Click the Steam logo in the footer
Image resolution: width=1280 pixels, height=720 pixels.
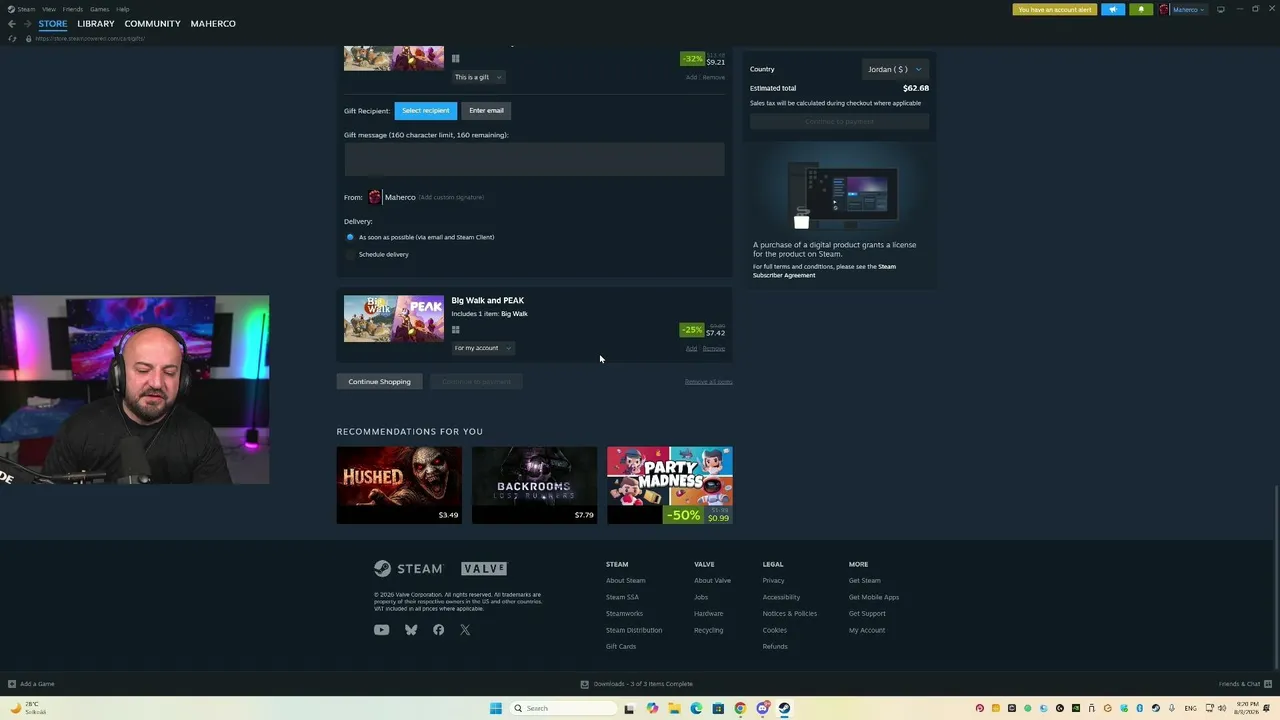point(408,569)
